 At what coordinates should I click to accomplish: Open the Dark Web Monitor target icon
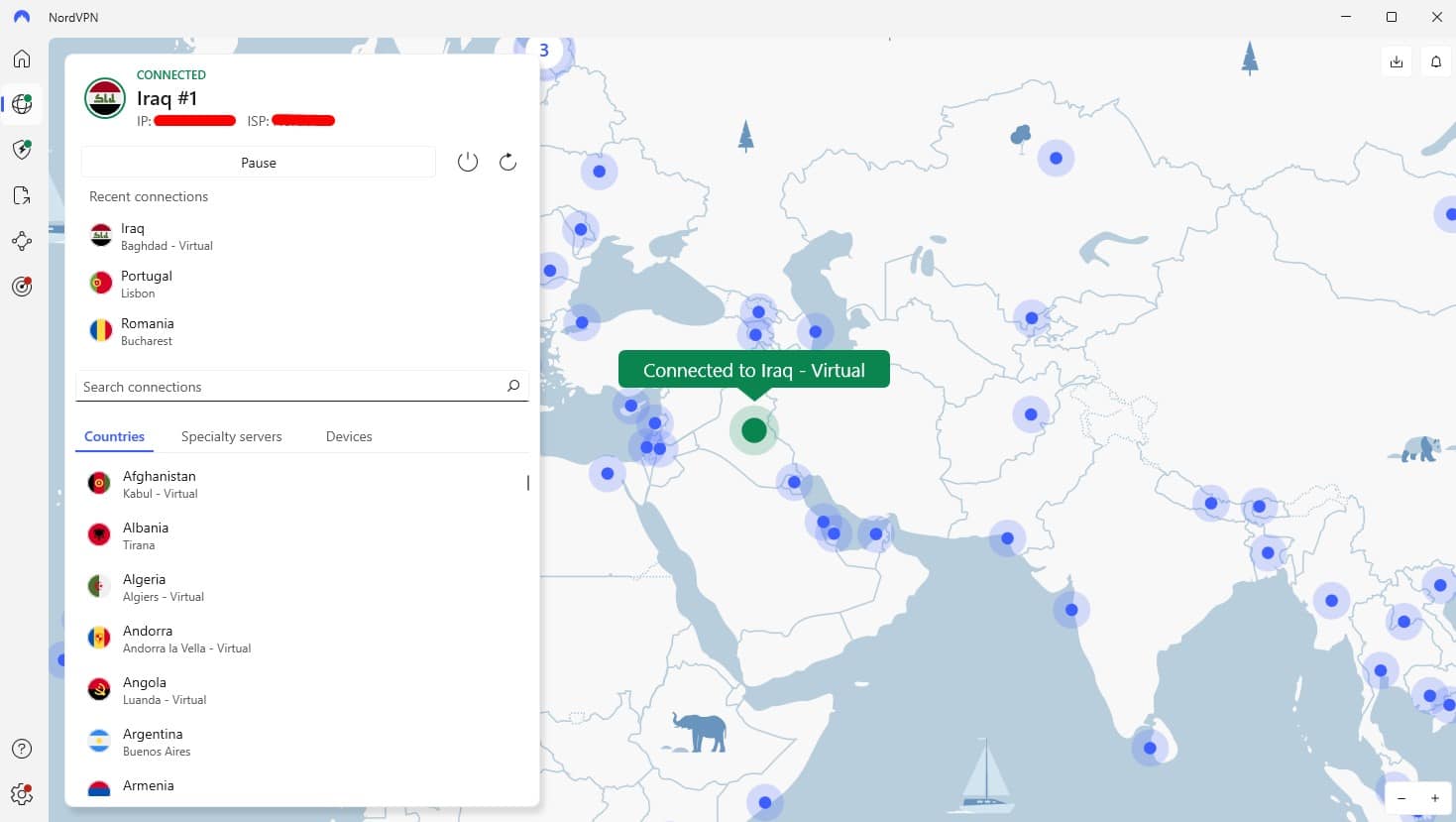coord(22,287)
